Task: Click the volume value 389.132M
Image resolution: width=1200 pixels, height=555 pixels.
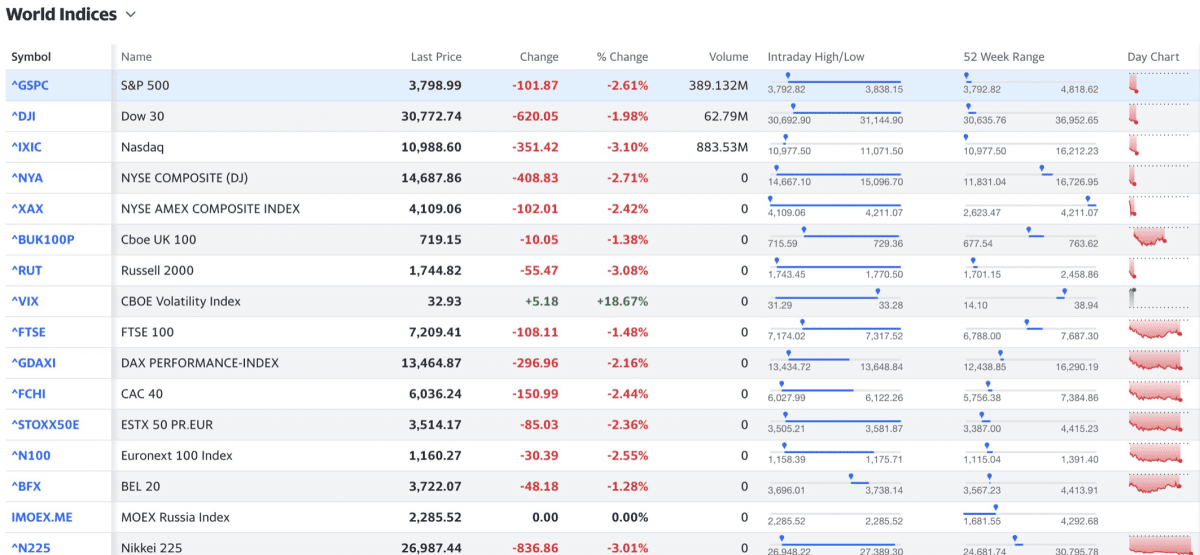Action: pos(719,86)
